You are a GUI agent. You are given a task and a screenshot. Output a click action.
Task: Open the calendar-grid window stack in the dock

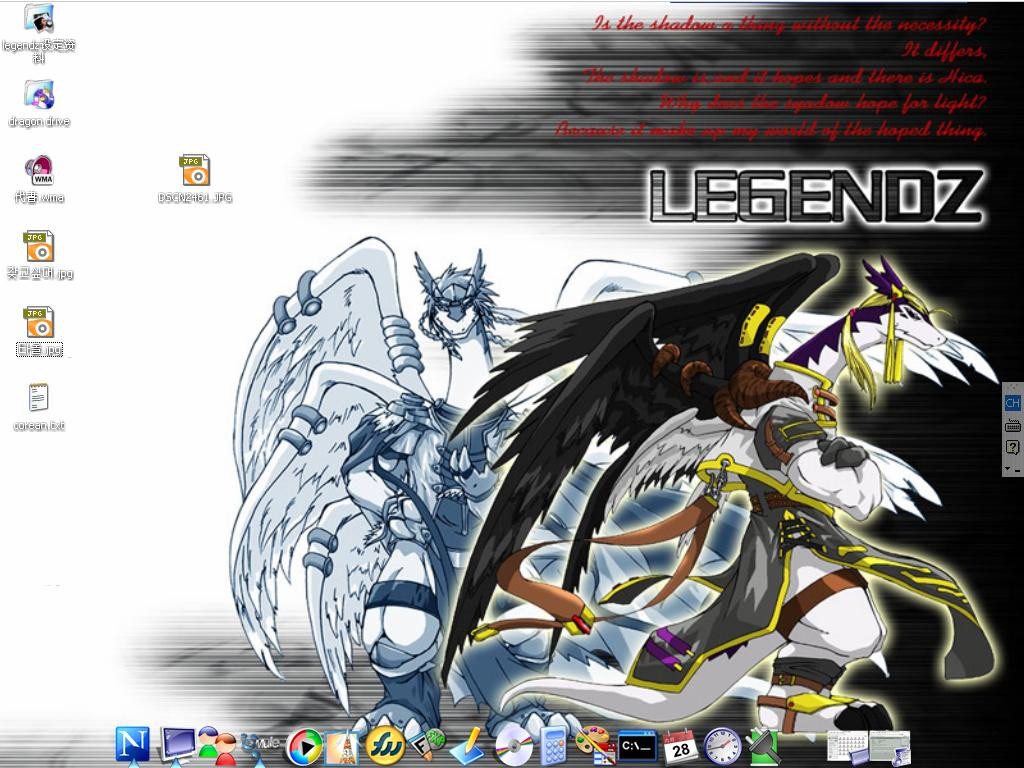[x=847, y=746]
